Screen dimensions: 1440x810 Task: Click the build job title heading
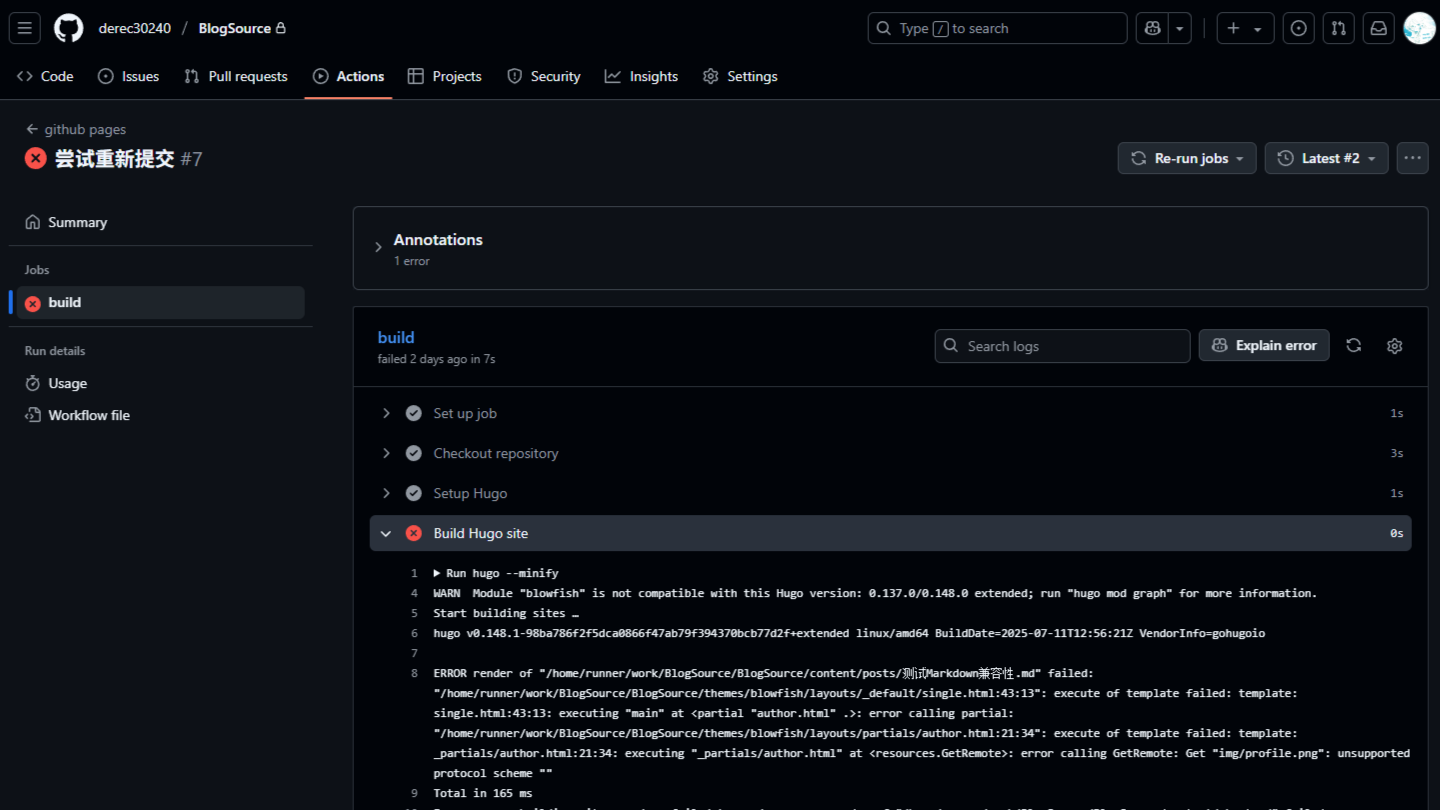(396, 337)
